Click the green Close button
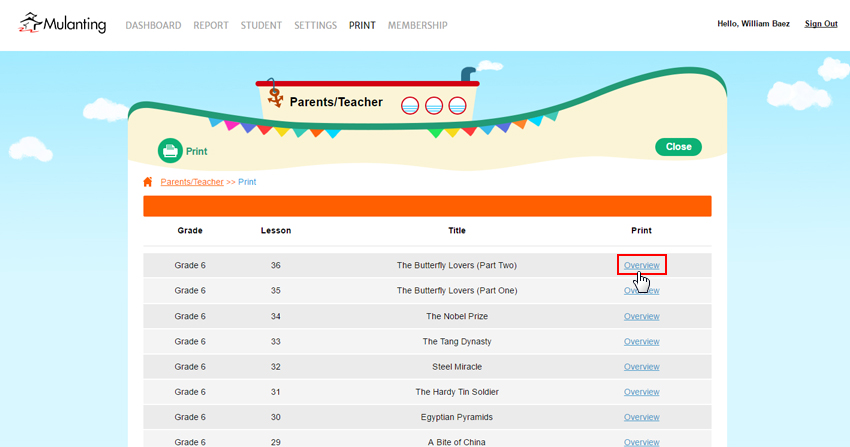850x447 pixels. click(x=678, y=147)
